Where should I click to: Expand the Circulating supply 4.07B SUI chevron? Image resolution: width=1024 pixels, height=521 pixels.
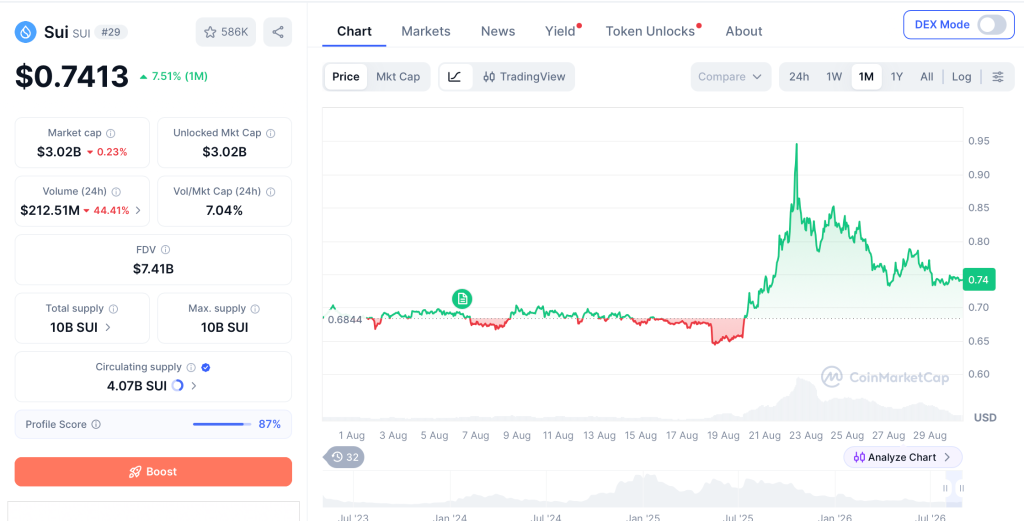(x=193, y=386)
